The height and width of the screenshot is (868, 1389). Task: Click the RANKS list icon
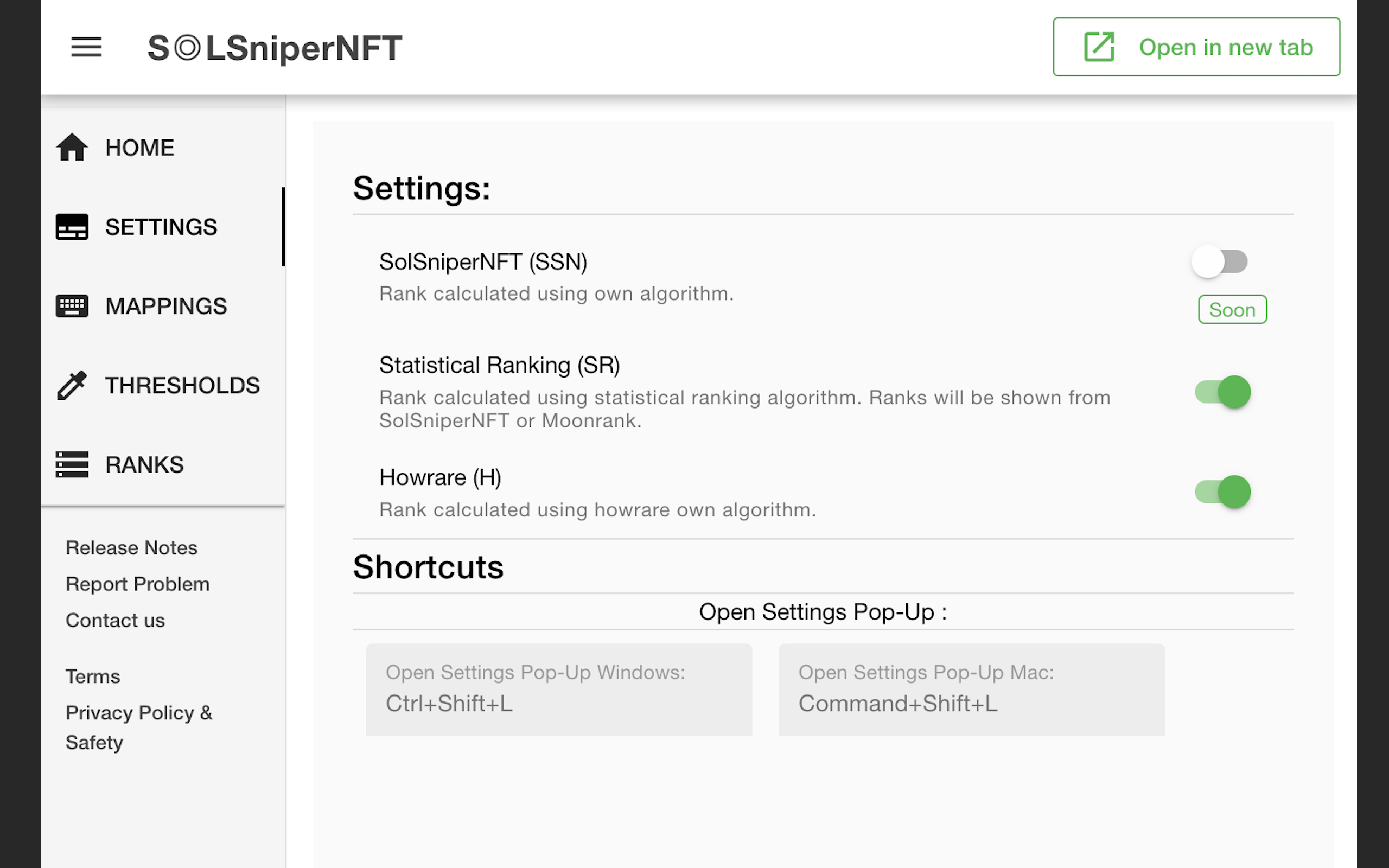72,463
